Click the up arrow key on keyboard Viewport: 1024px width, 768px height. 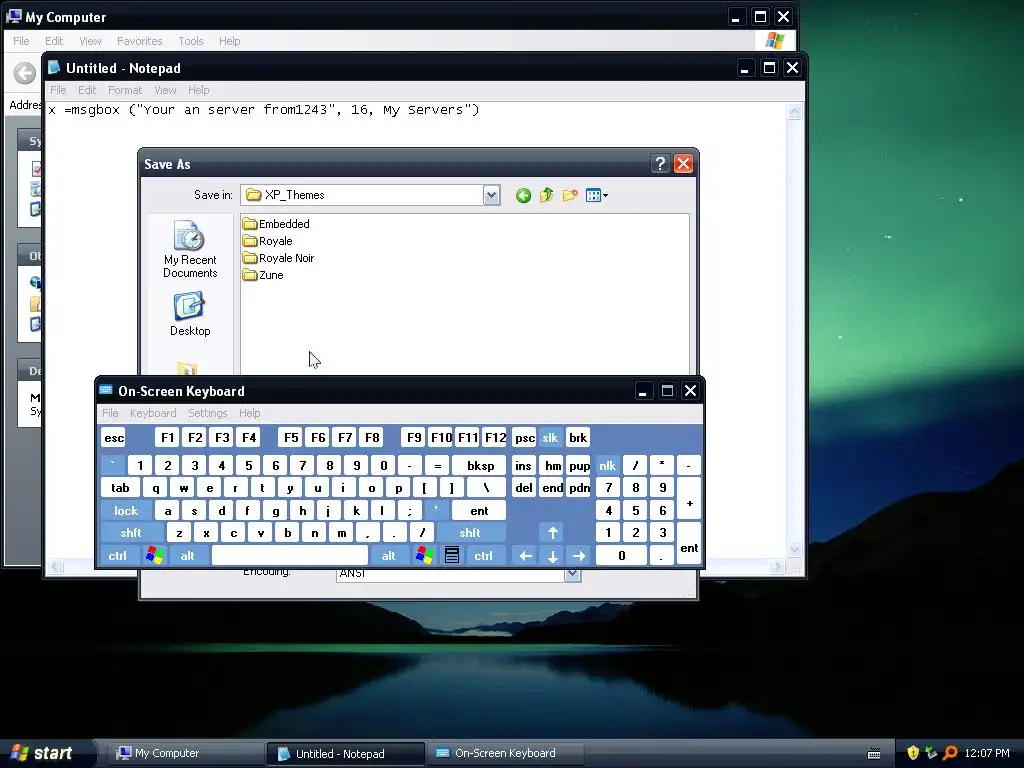(552, 533)
